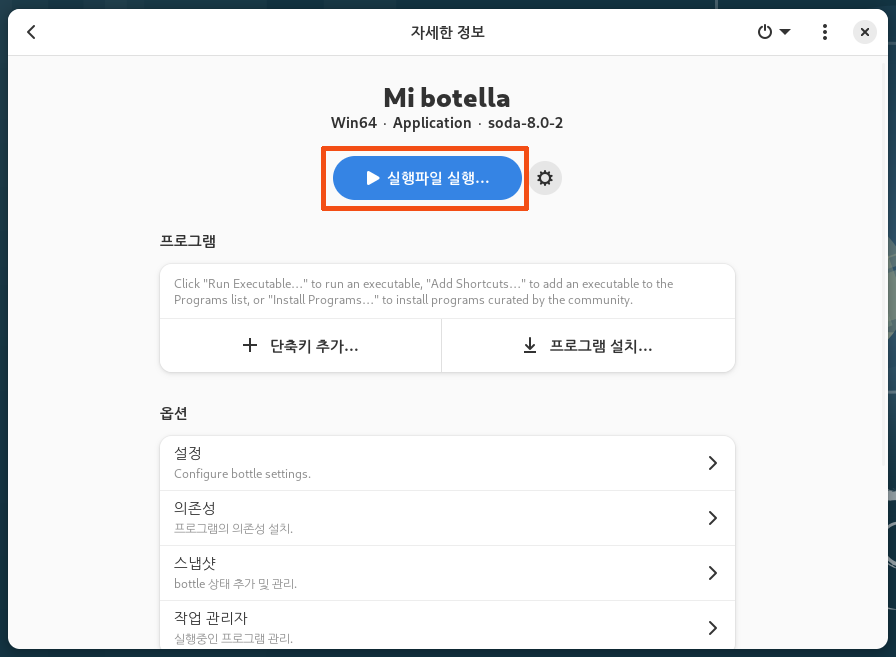Click the download icon for 프로그램 설치
Image resolution: width=896 pixels, height=657 pixels.
pos(530,345)
